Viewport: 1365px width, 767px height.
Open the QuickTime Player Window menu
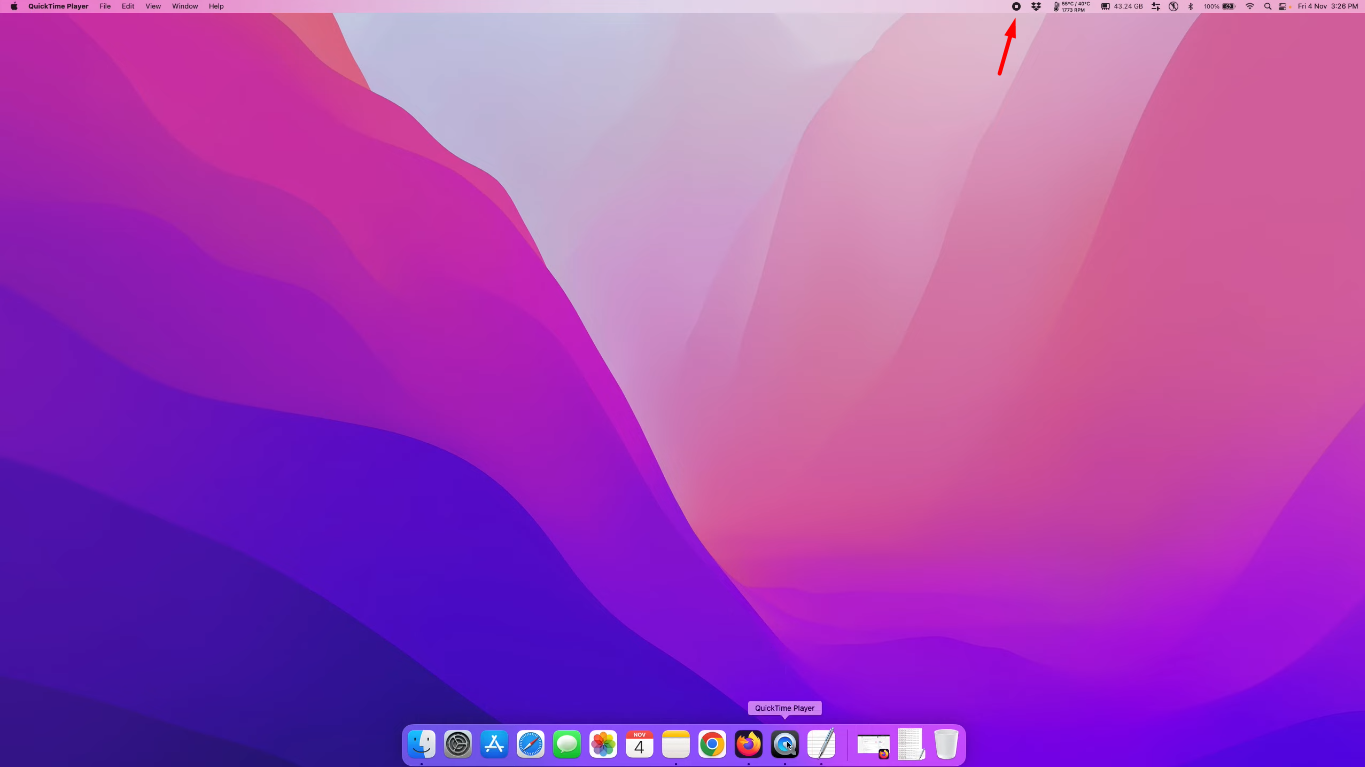185,6
